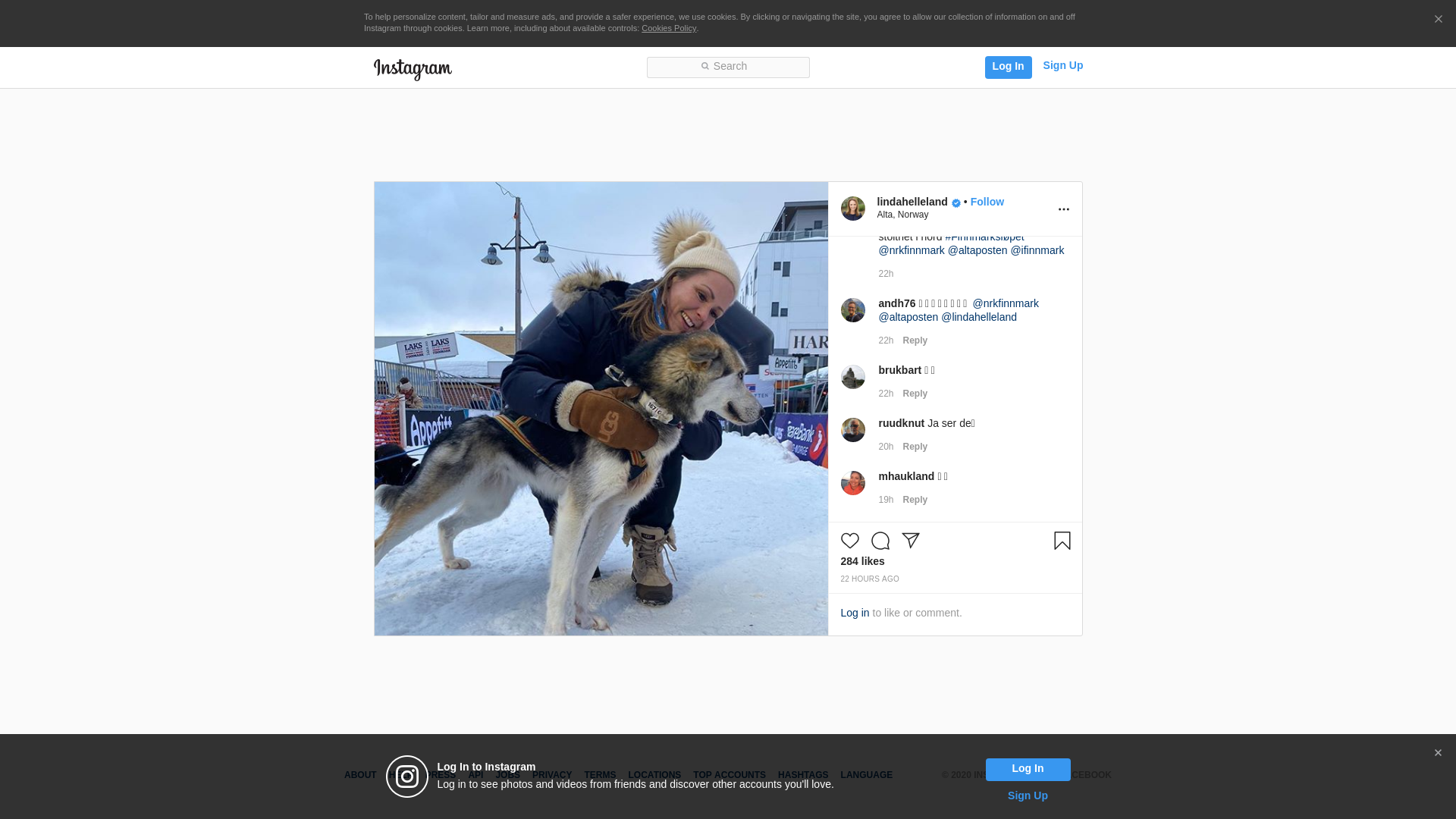Open the andh76 username
1456x819 pixels.
897,303
